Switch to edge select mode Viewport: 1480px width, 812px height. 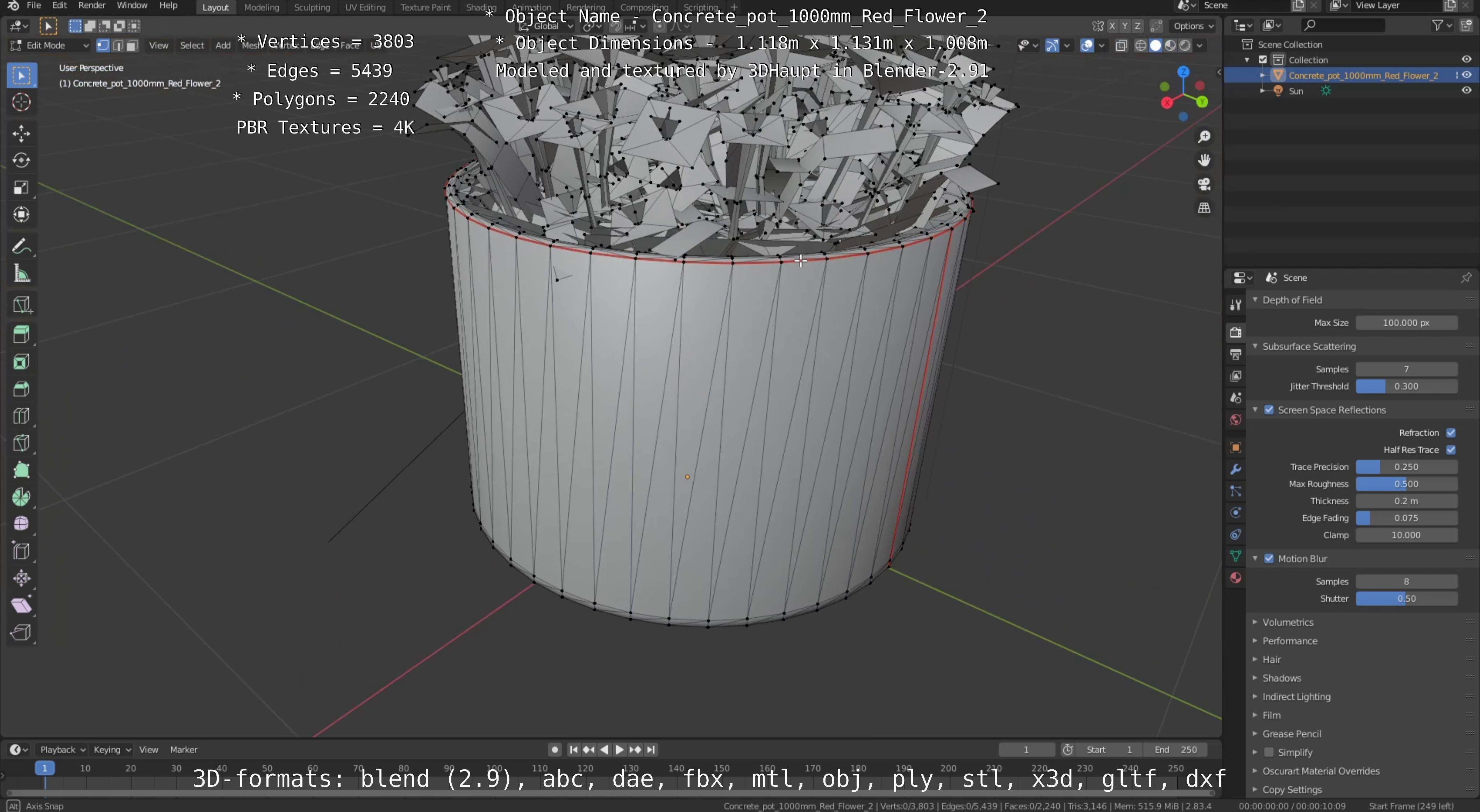click(118, 45)
